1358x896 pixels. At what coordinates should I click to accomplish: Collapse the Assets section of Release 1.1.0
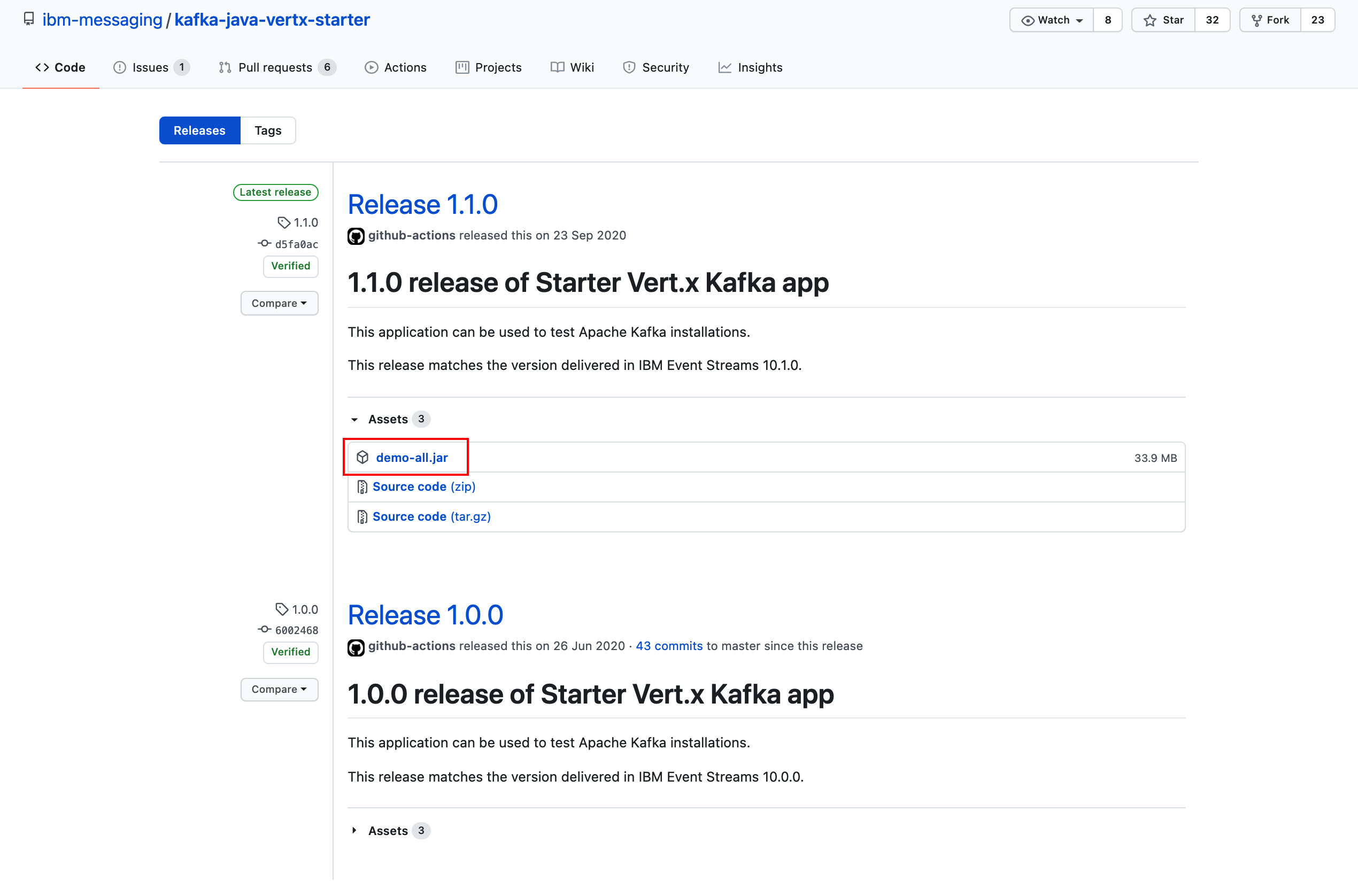(x=389, y=419)
